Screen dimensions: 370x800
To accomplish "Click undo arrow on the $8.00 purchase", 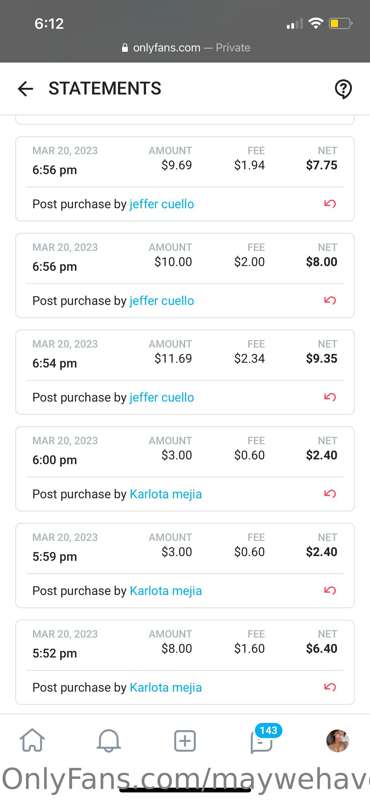I will point(330,687).
